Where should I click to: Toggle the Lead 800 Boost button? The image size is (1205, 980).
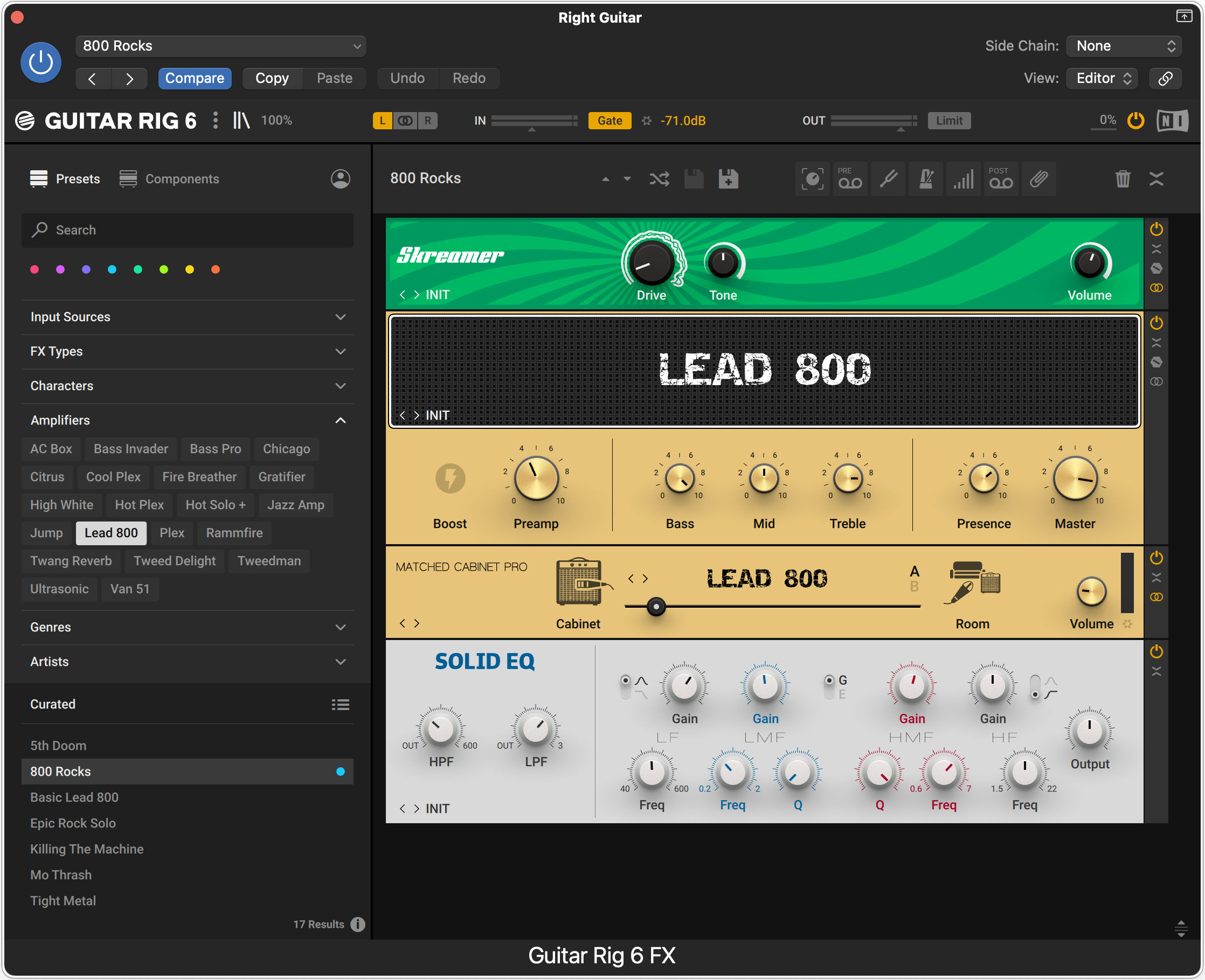(x=450, y=479)
